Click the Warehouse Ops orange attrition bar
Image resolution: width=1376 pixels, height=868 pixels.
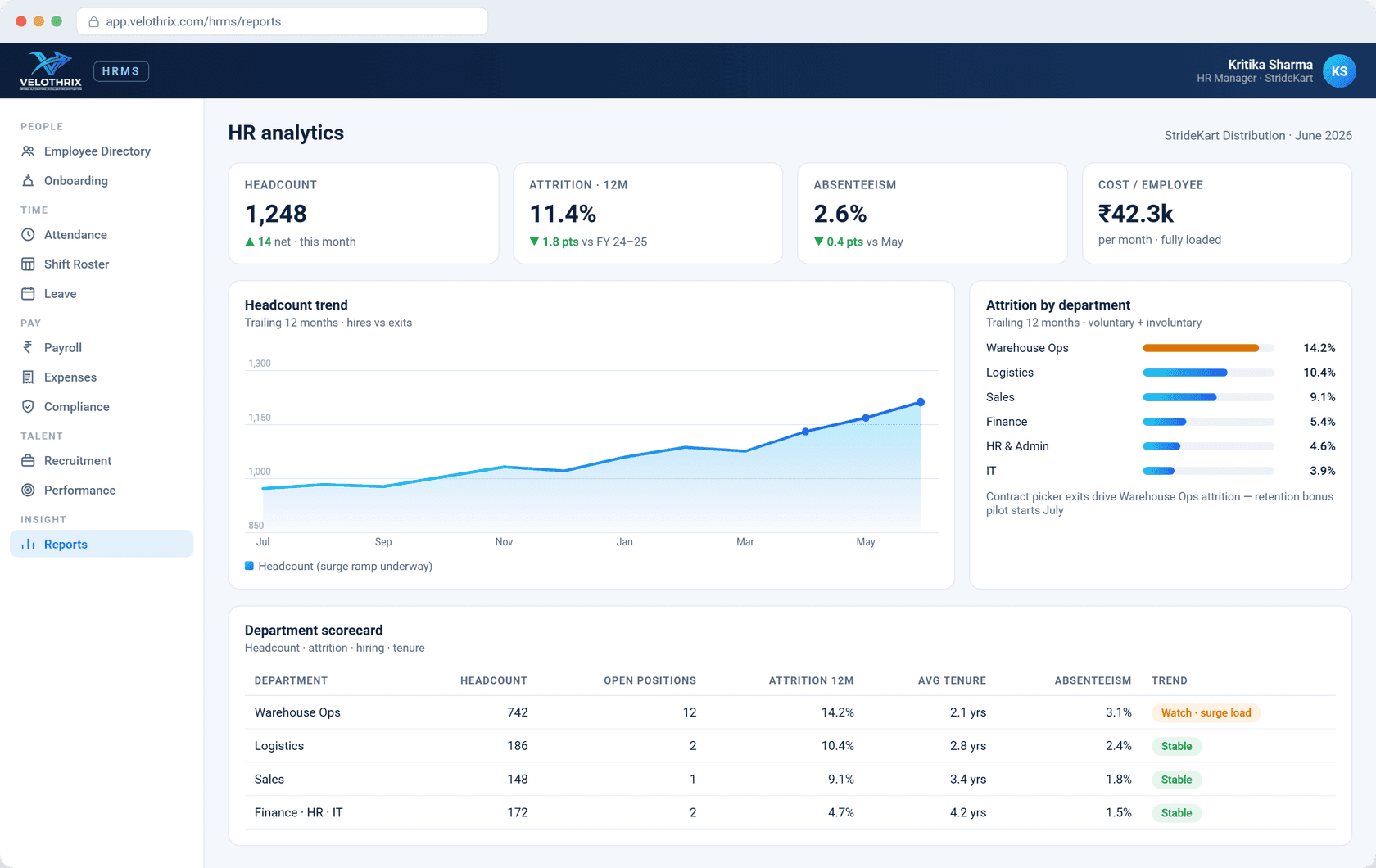tap(1201, 348)
